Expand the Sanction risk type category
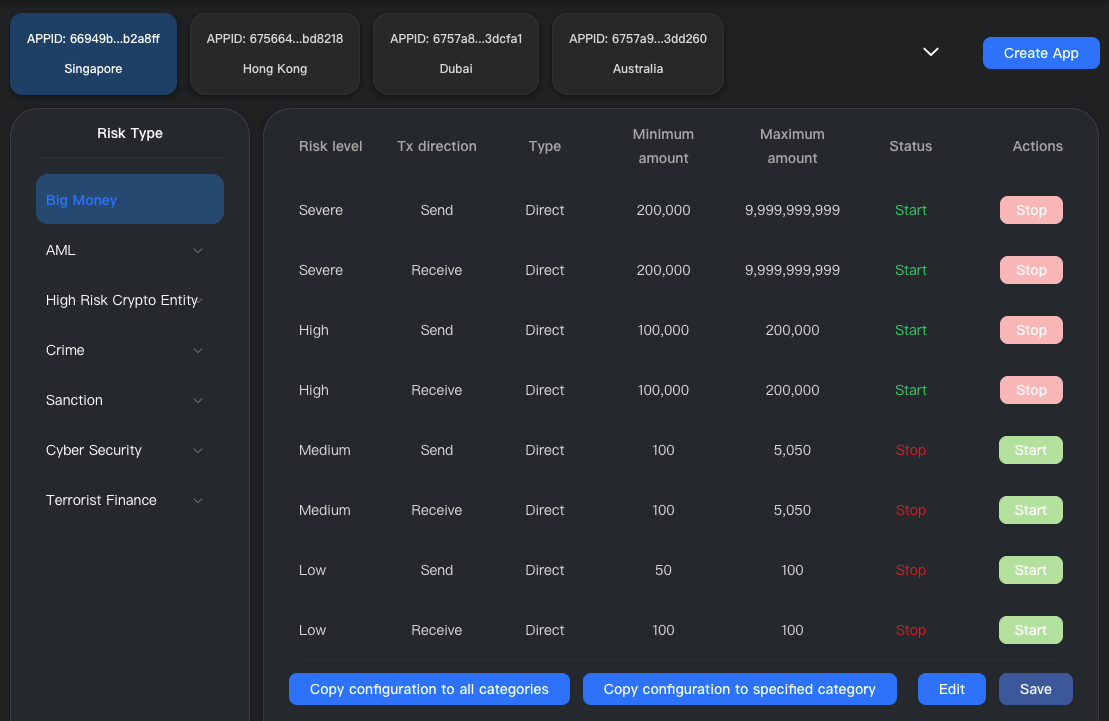 click(197, 400)
